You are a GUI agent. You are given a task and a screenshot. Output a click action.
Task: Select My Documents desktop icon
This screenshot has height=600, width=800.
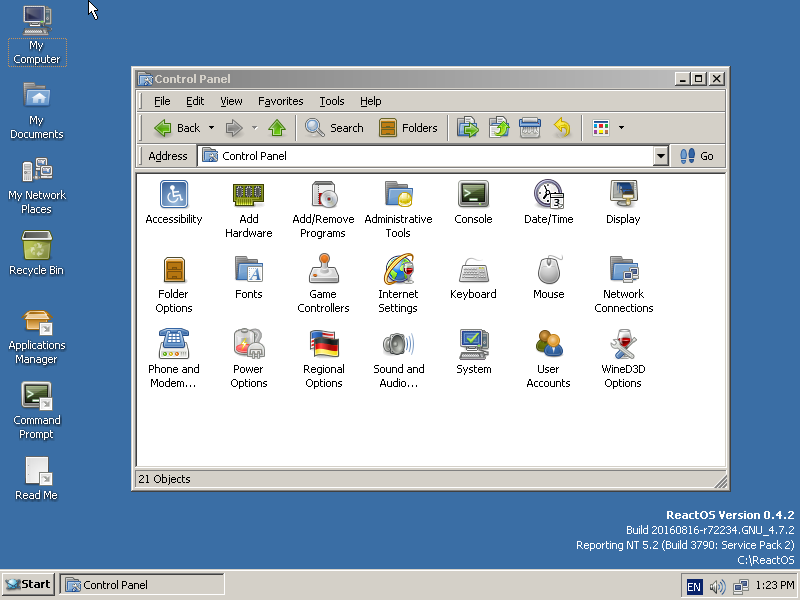[x=37, y=111]
